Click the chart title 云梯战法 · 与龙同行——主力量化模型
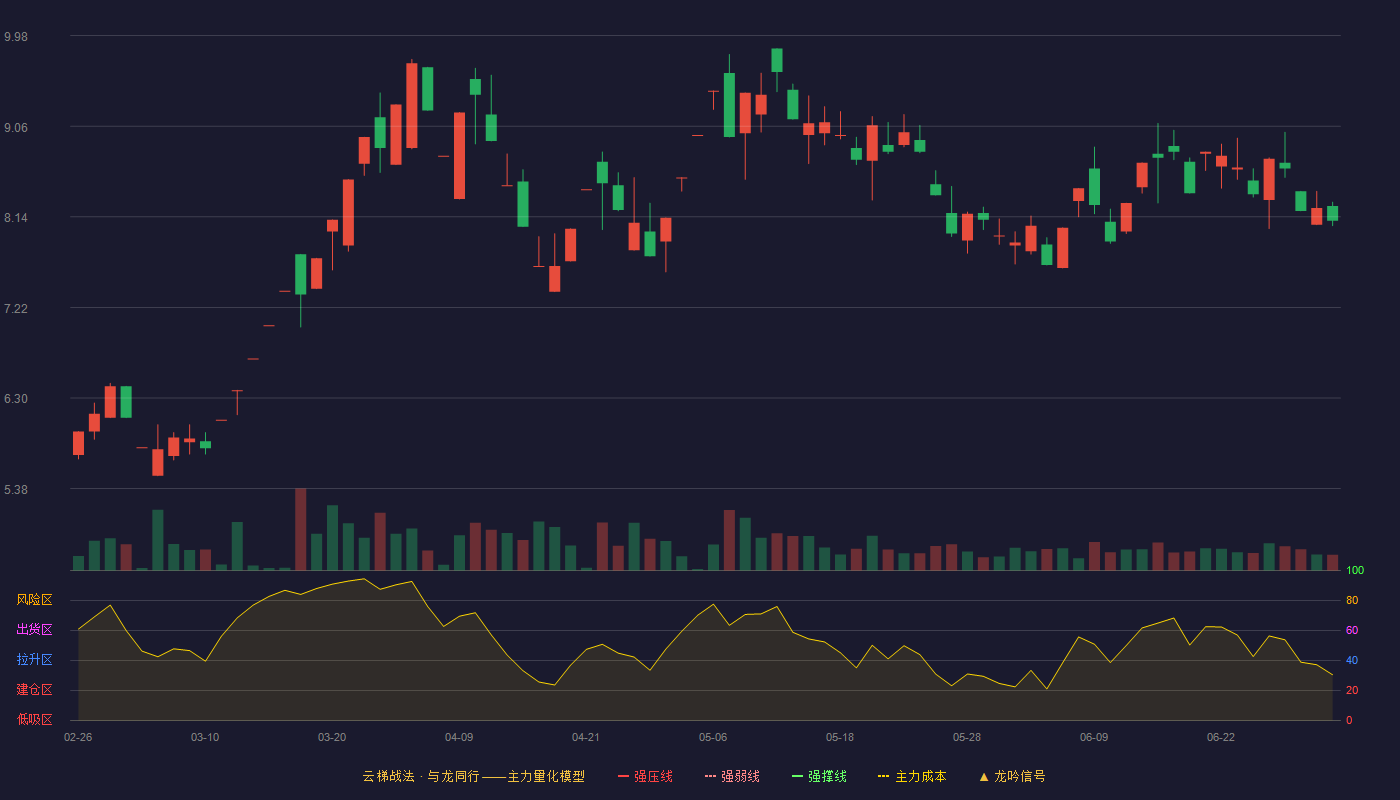This screenshot has width=1400, height=800. tap(474, 776)
